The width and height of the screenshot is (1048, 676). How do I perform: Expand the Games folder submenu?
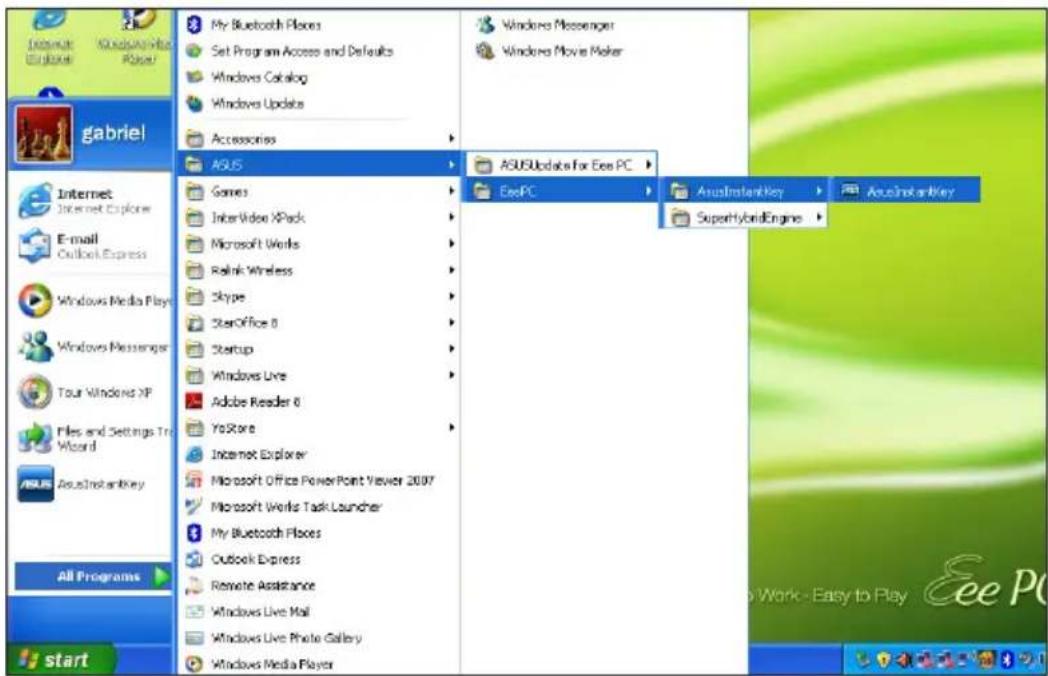tap(319, 191)
